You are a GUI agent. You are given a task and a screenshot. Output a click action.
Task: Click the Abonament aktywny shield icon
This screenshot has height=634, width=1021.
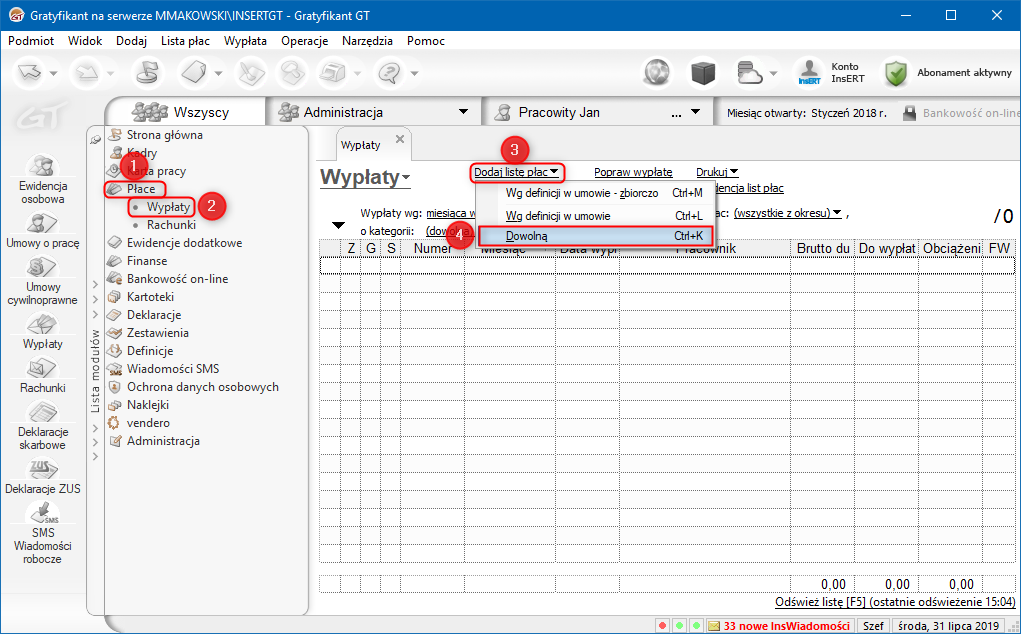point(894,73)
